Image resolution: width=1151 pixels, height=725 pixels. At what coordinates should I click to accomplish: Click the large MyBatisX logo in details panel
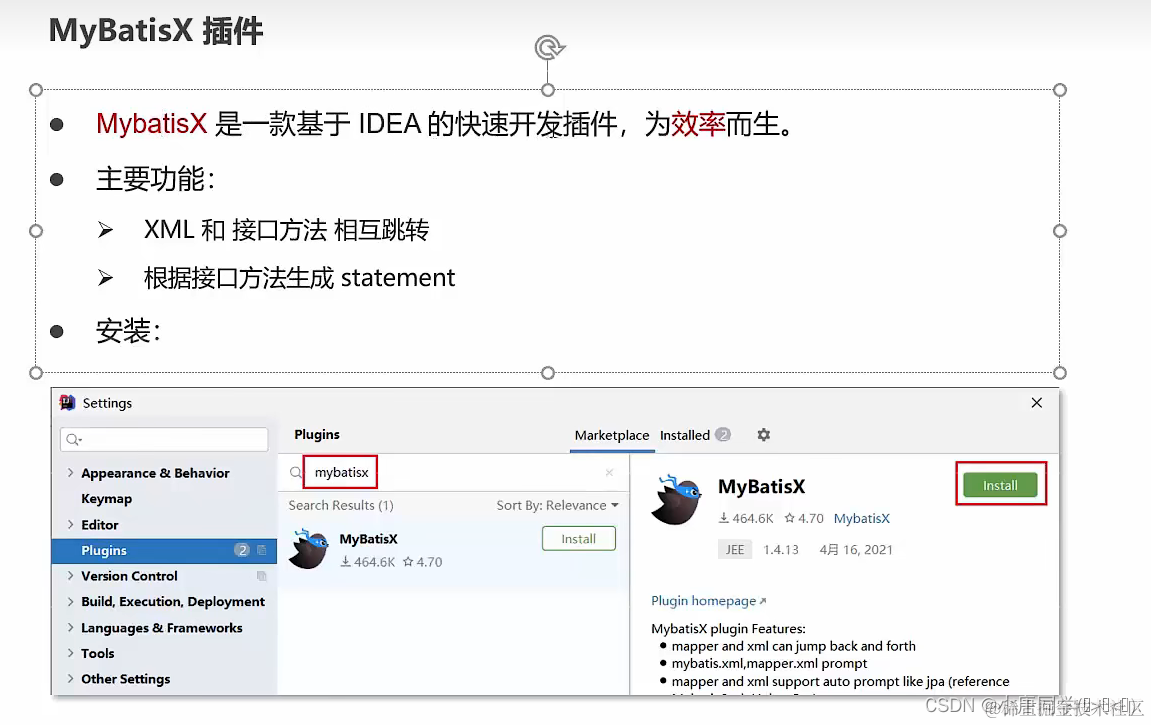tap(677, 500)
